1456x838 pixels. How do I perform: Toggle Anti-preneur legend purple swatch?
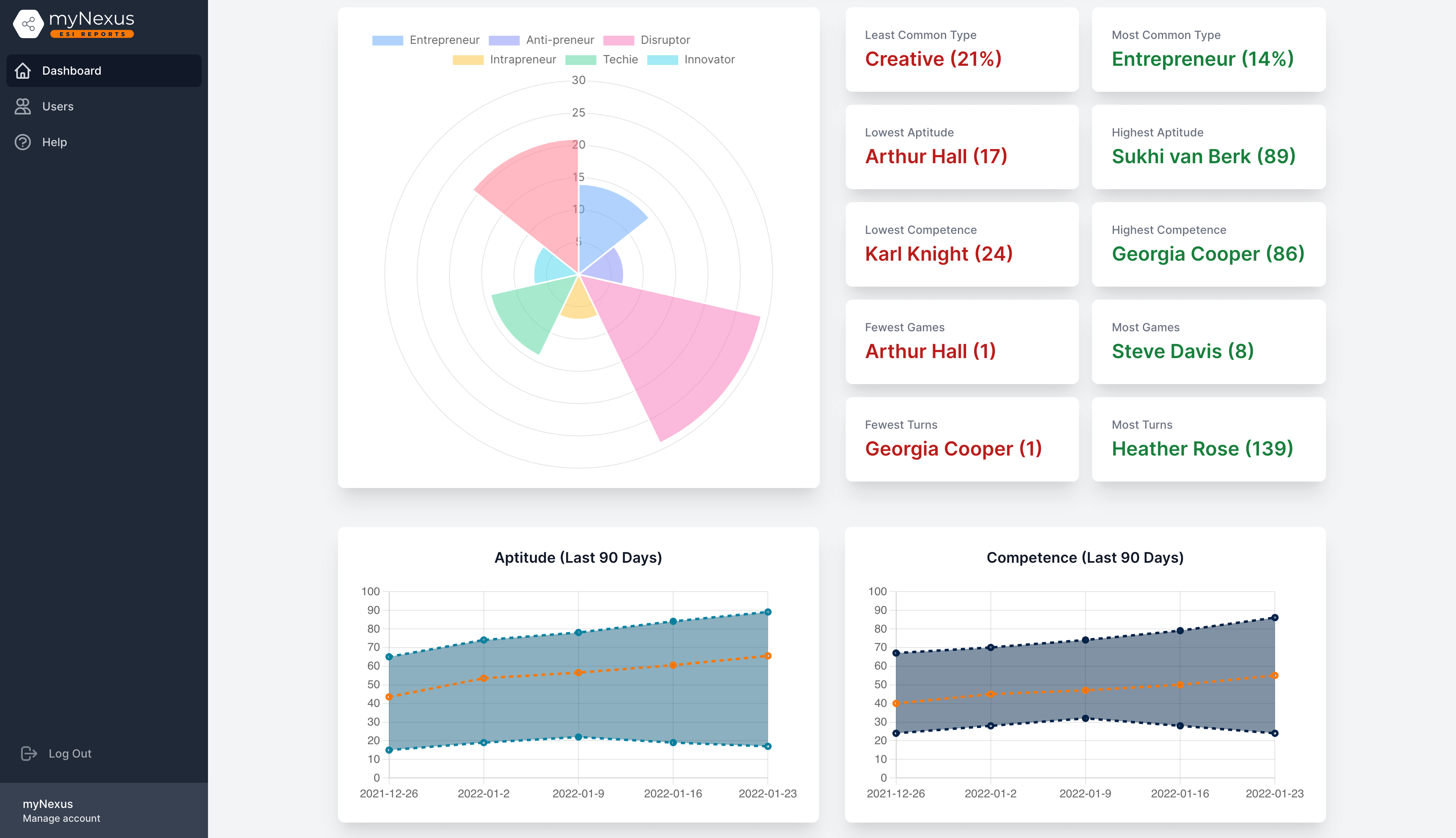tap(504, 40)
